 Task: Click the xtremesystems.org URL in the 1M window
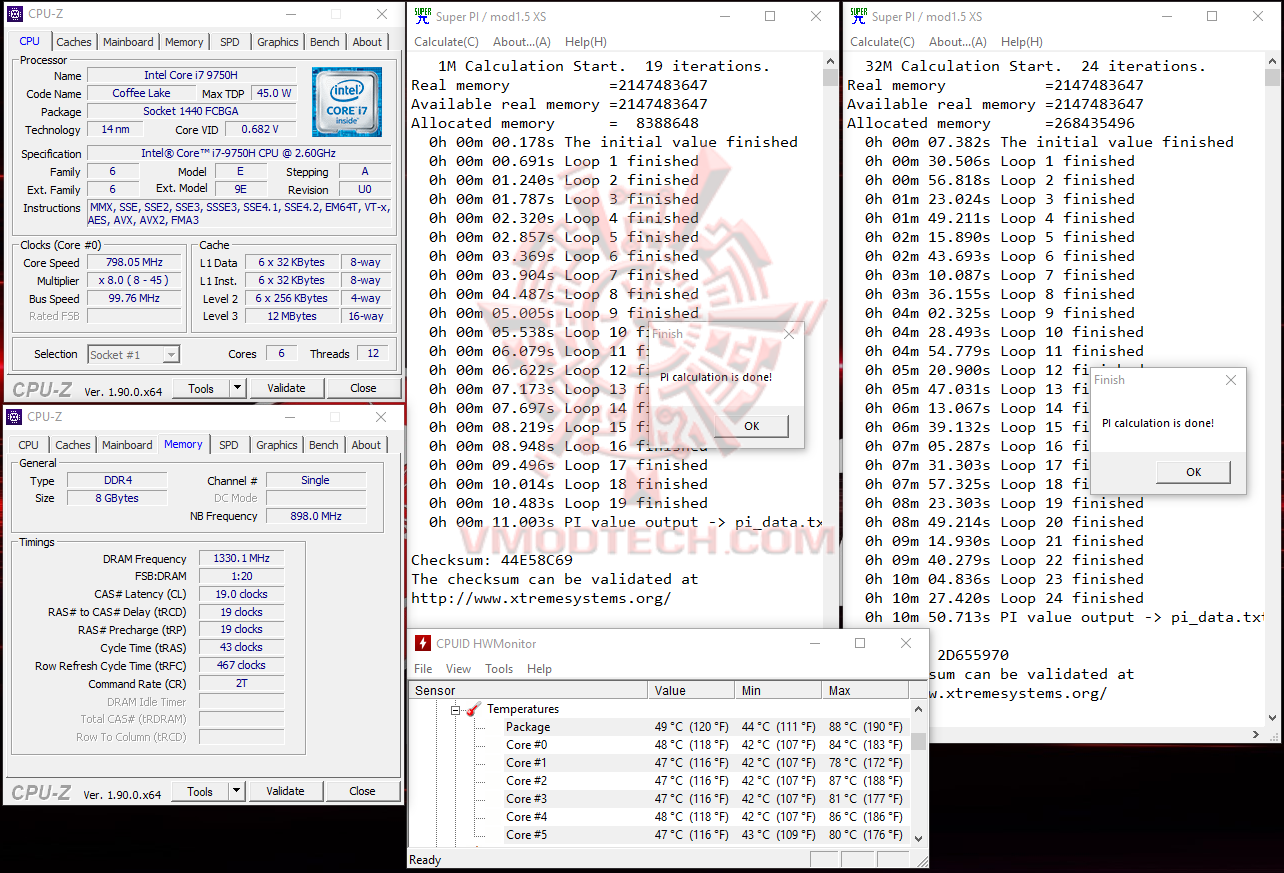coord(541,598)
